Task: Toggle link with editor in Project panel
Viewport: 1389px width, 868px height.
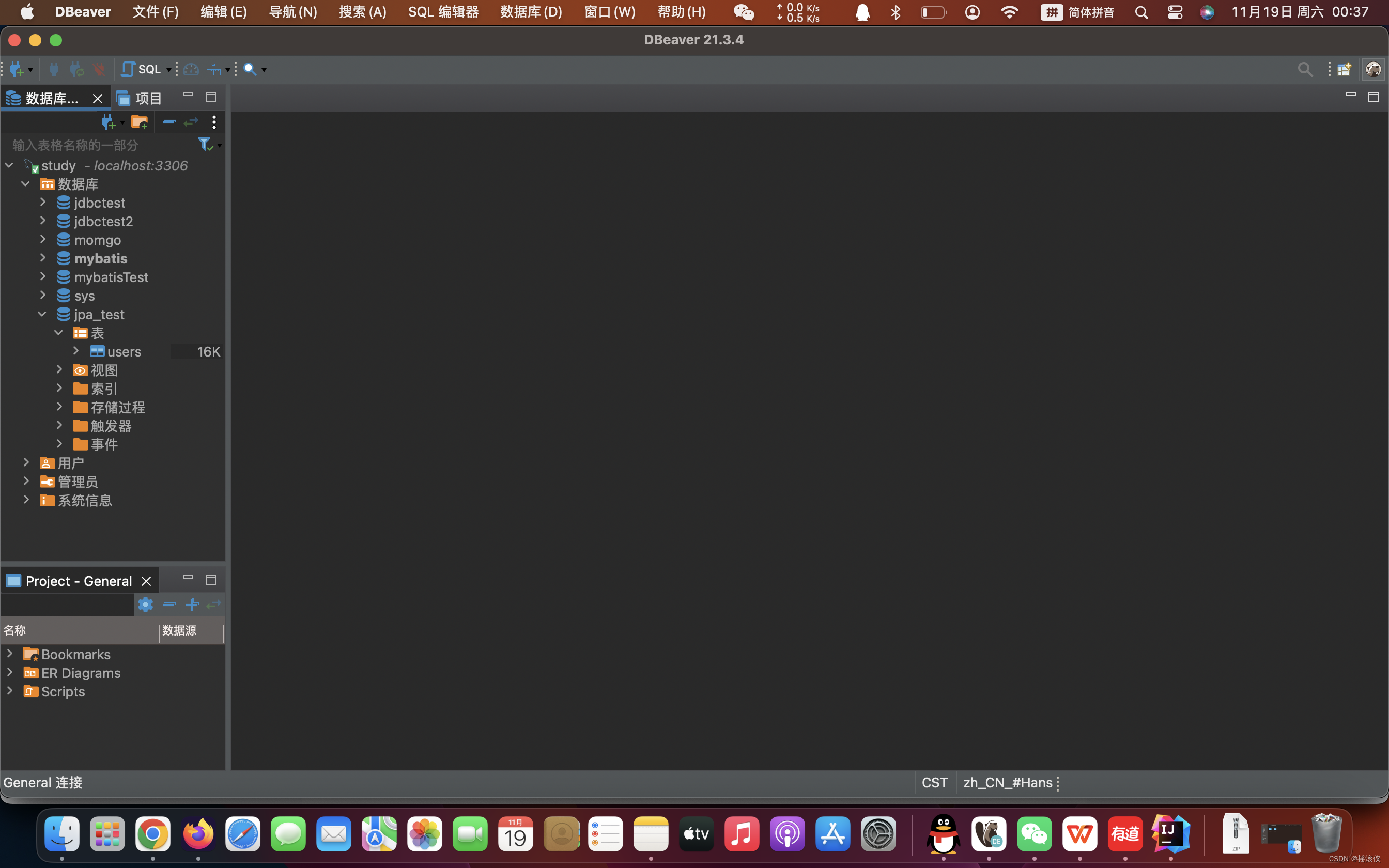Action: (213, 604)
